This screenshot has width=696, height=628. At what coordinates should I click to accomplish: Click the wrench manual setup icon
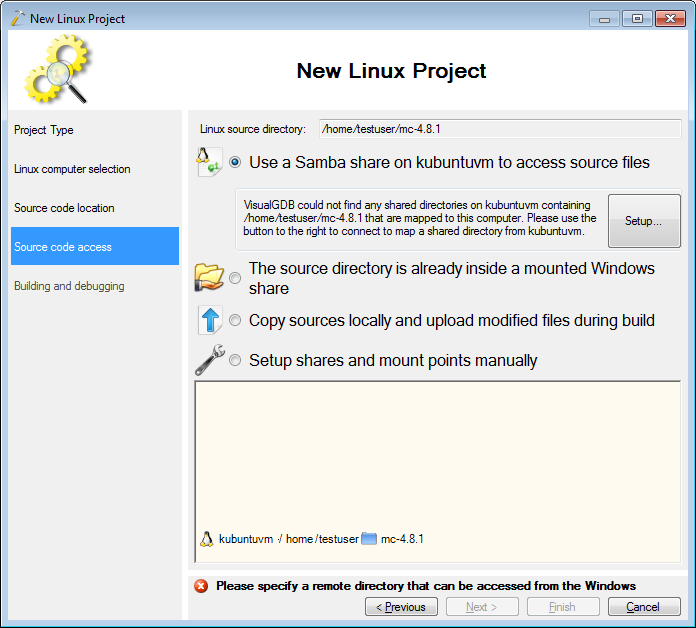click(x=210, y=360)
